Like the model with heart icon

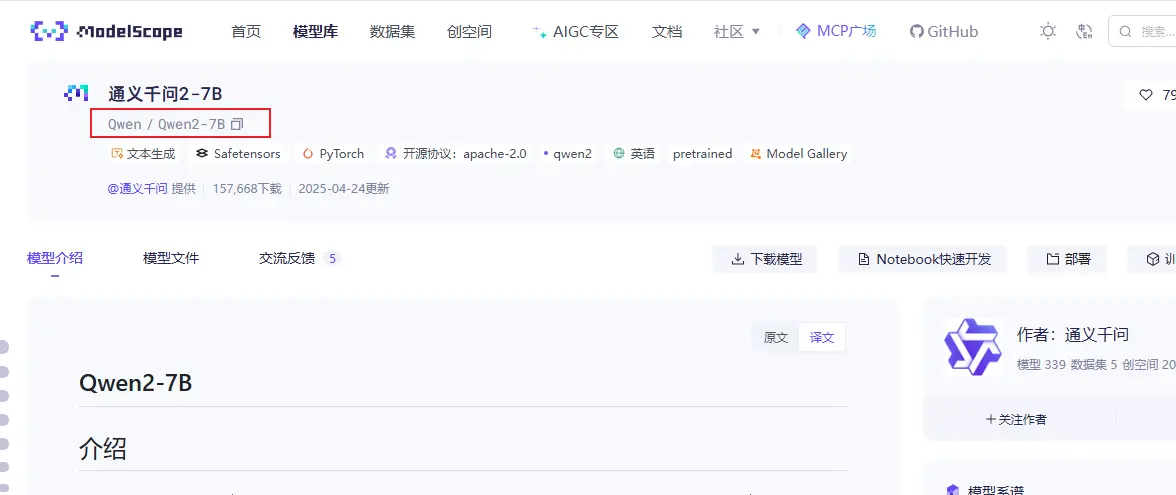[1145, 95]
